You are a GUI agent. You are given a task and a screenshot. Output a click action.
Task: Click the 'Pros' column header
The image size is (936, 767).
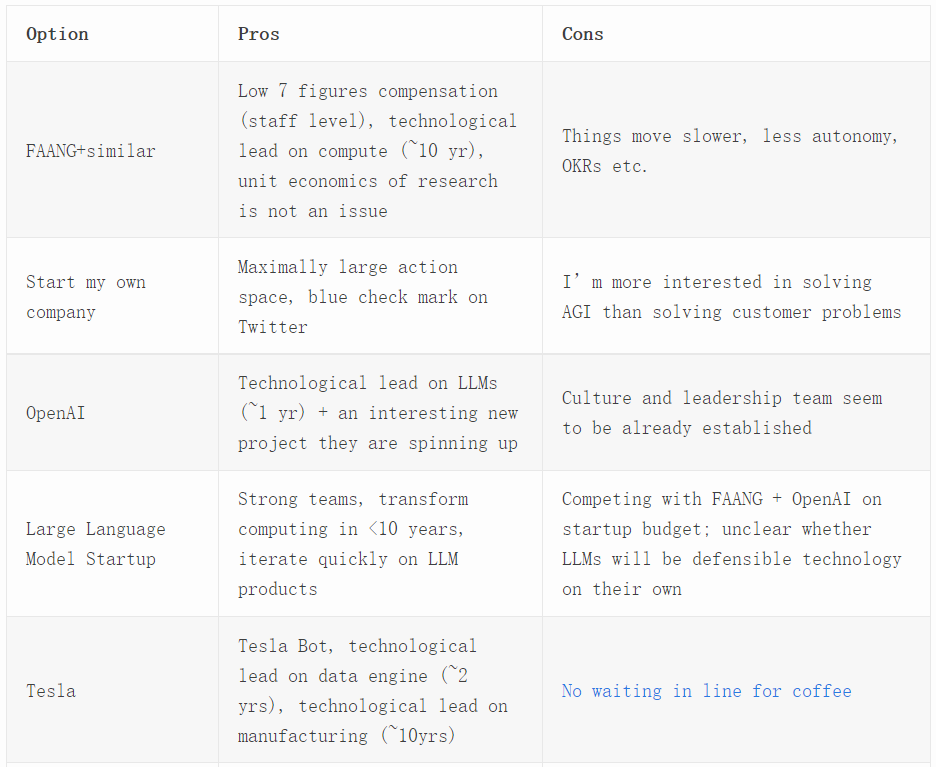(x=258, y=34)
